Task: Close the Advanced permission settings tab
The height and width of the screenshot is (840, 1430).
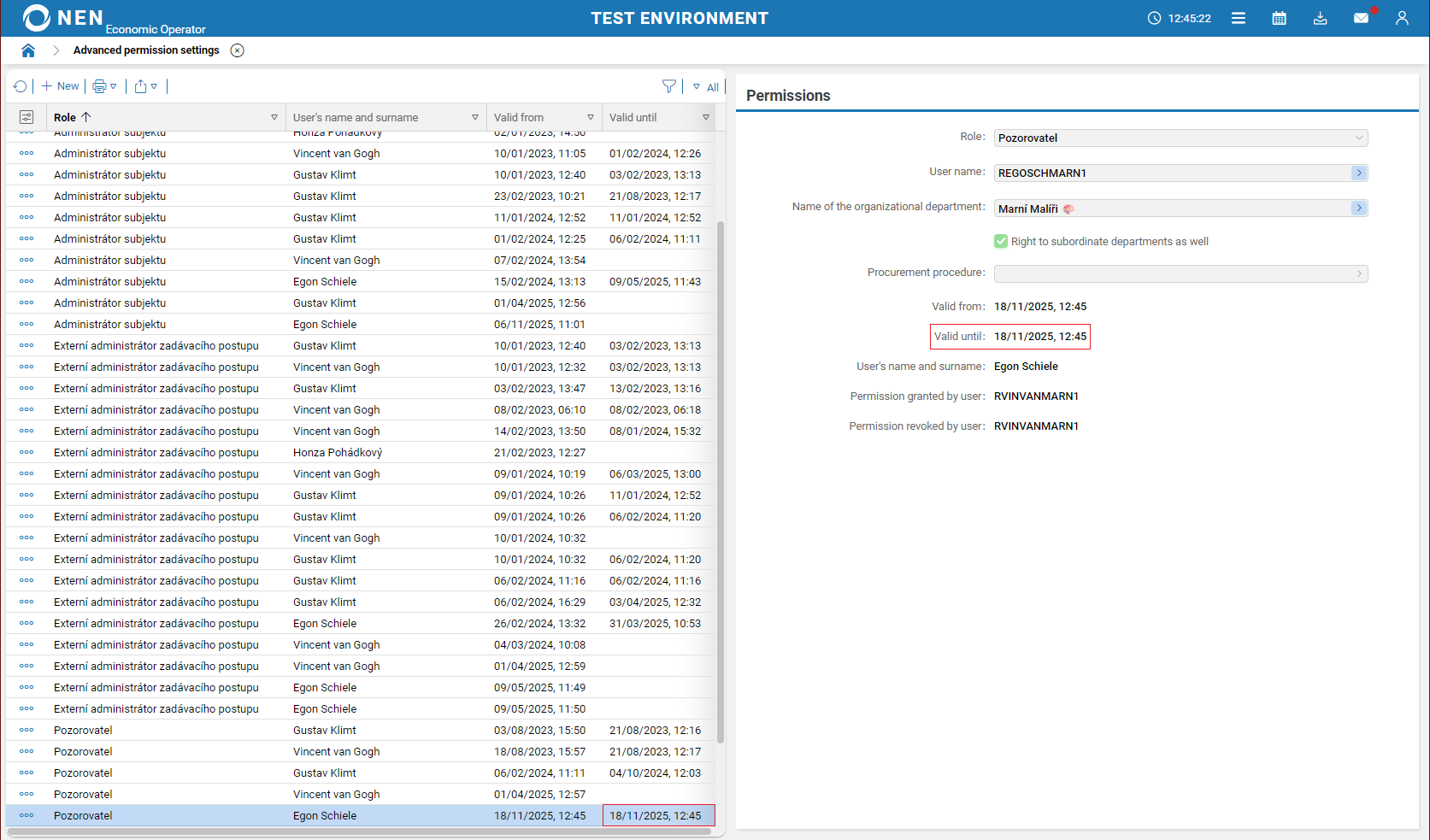Action: [238, 50]
